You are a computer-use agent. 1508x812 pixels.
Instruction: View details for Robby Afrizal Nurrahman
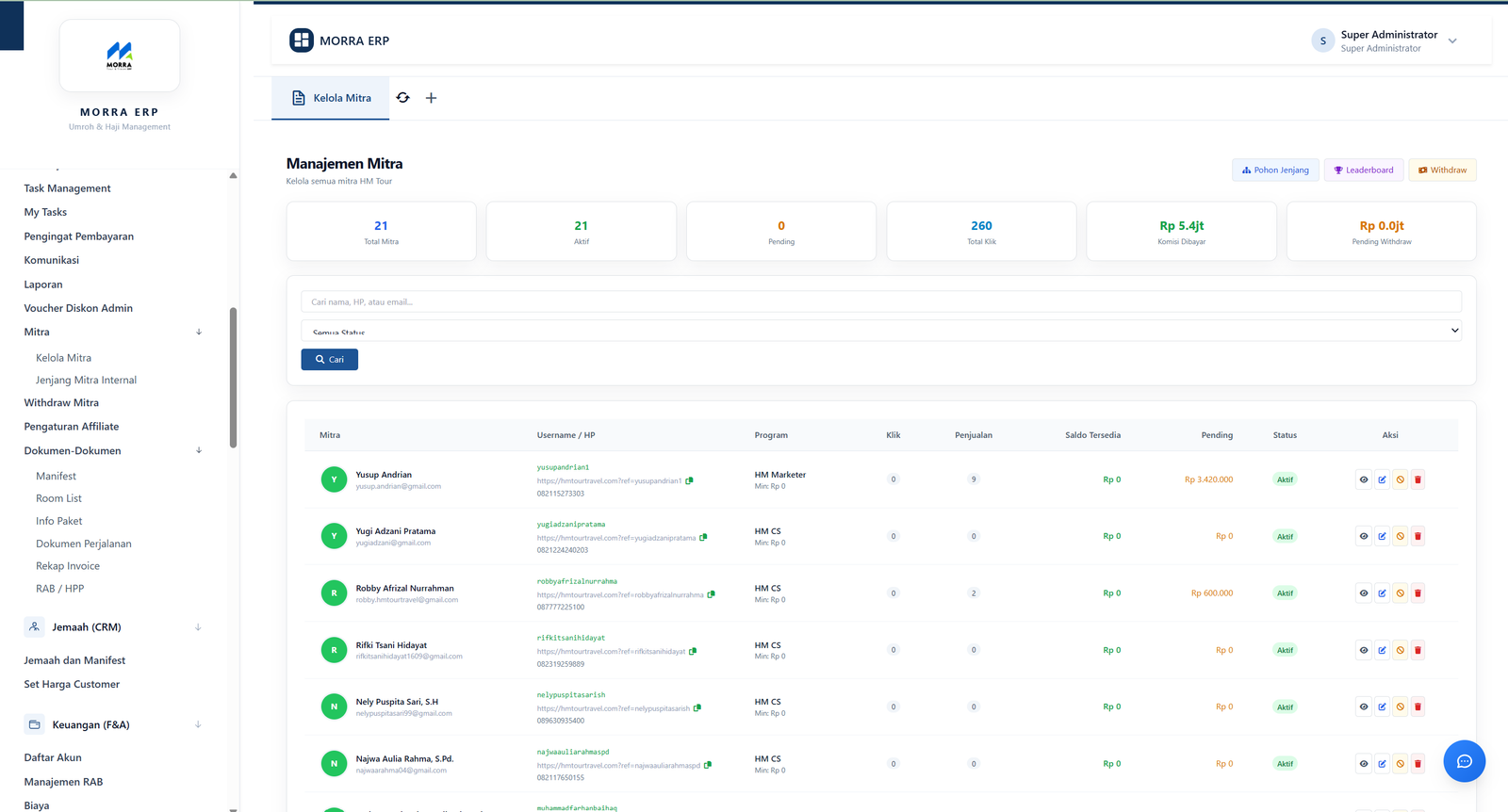click(1364, 593)
